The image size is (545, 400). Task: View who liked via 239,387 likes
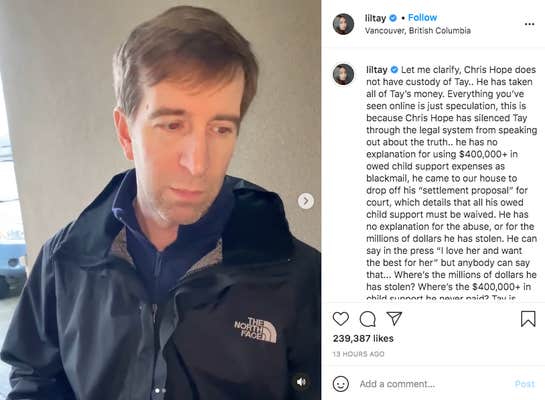(x=363, y=338)
